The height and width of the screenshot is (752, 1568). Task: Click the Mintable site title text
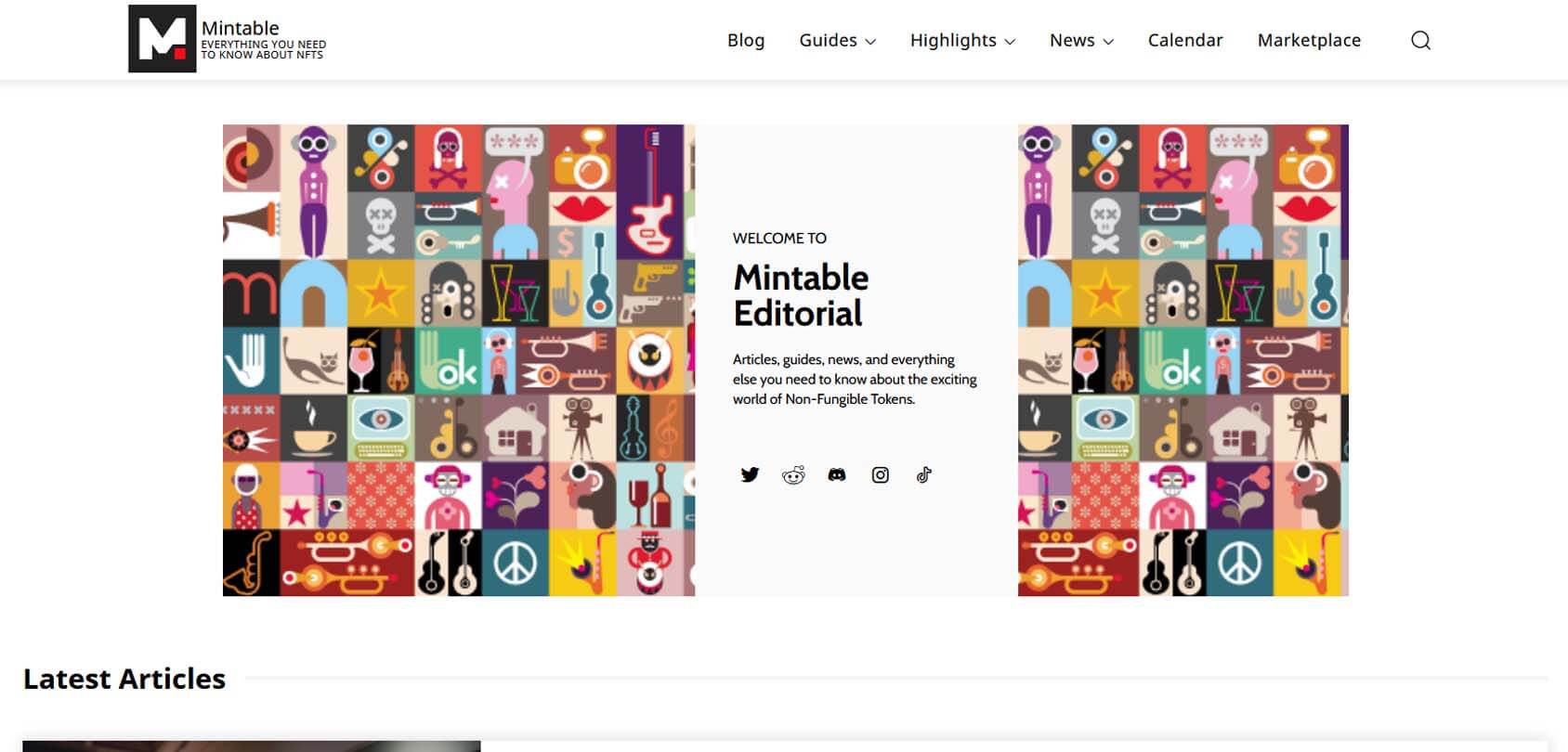pyautogui.click(x=240, y=28)
